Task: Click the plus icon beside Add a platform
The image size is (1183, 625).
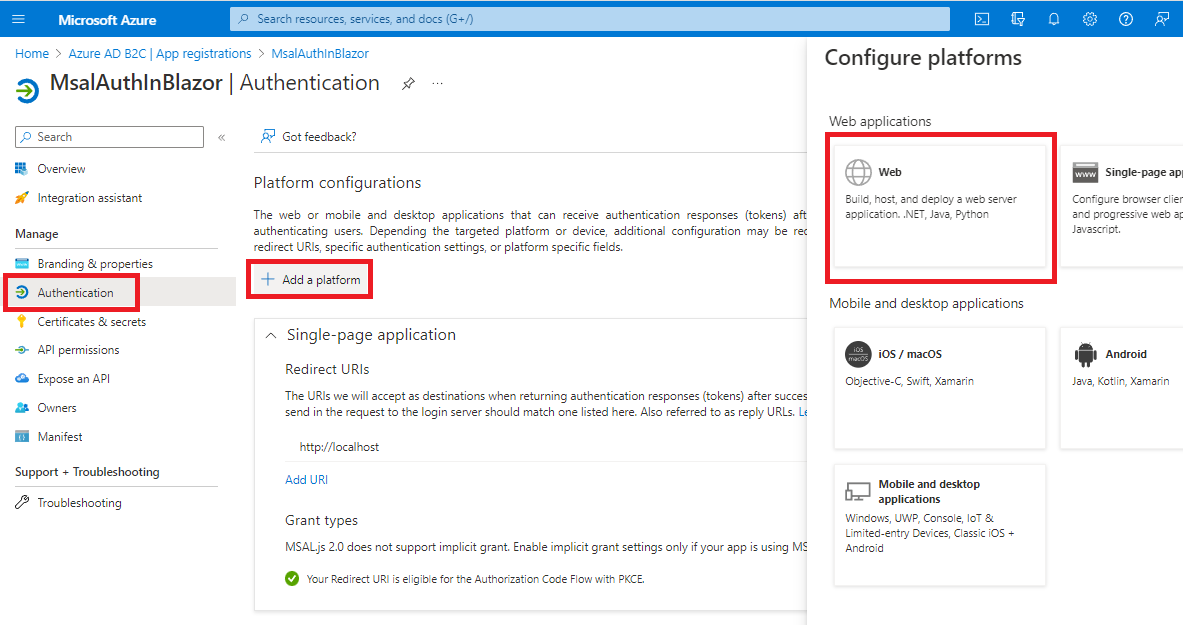Action: [268, 280]
